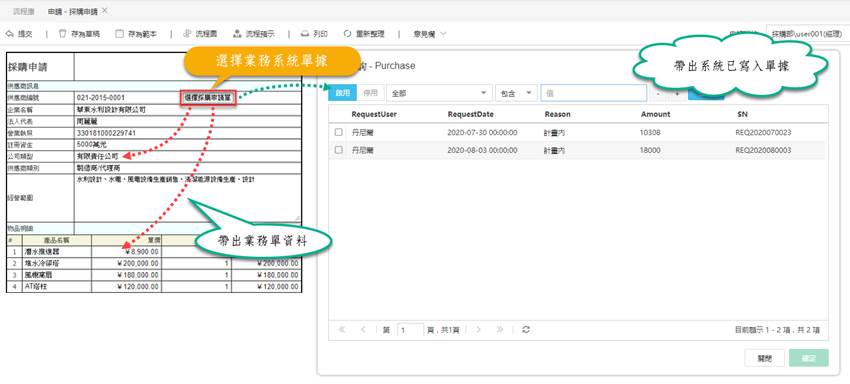Click the 提交 submit toolbar button
Screen dimensions: 850x384
[x=19, y=34]
